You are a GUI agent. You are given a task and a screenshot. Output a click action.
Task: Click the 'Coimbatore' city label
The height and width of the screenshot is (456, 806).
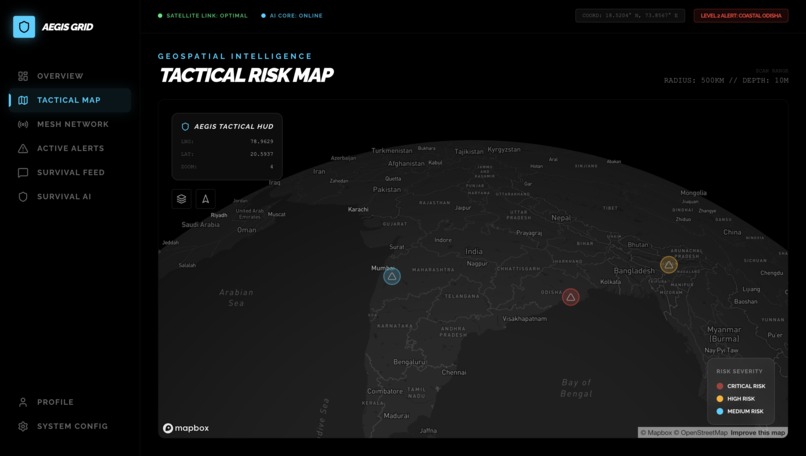[x=384, y=391]
